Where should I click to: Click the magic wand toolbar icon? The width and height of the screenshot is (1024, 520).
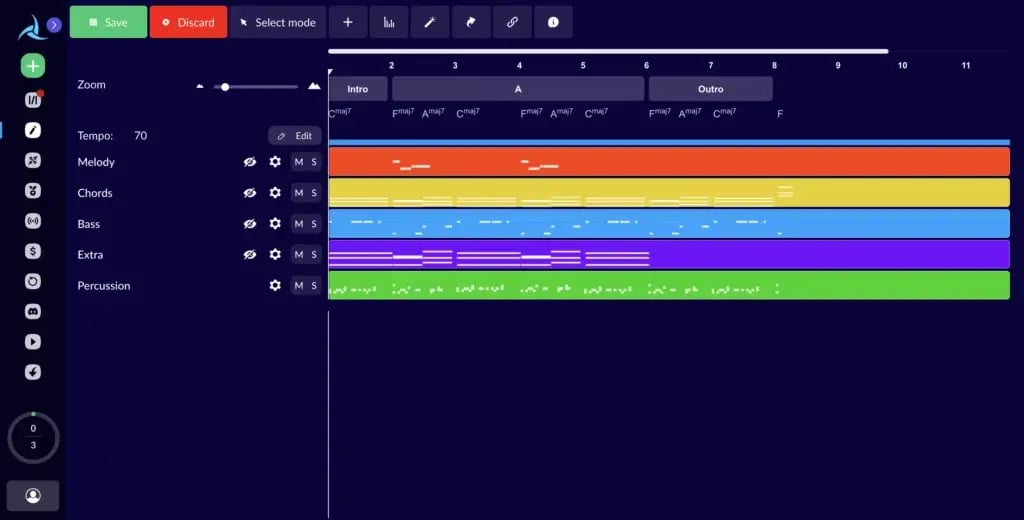click(430, 22)
